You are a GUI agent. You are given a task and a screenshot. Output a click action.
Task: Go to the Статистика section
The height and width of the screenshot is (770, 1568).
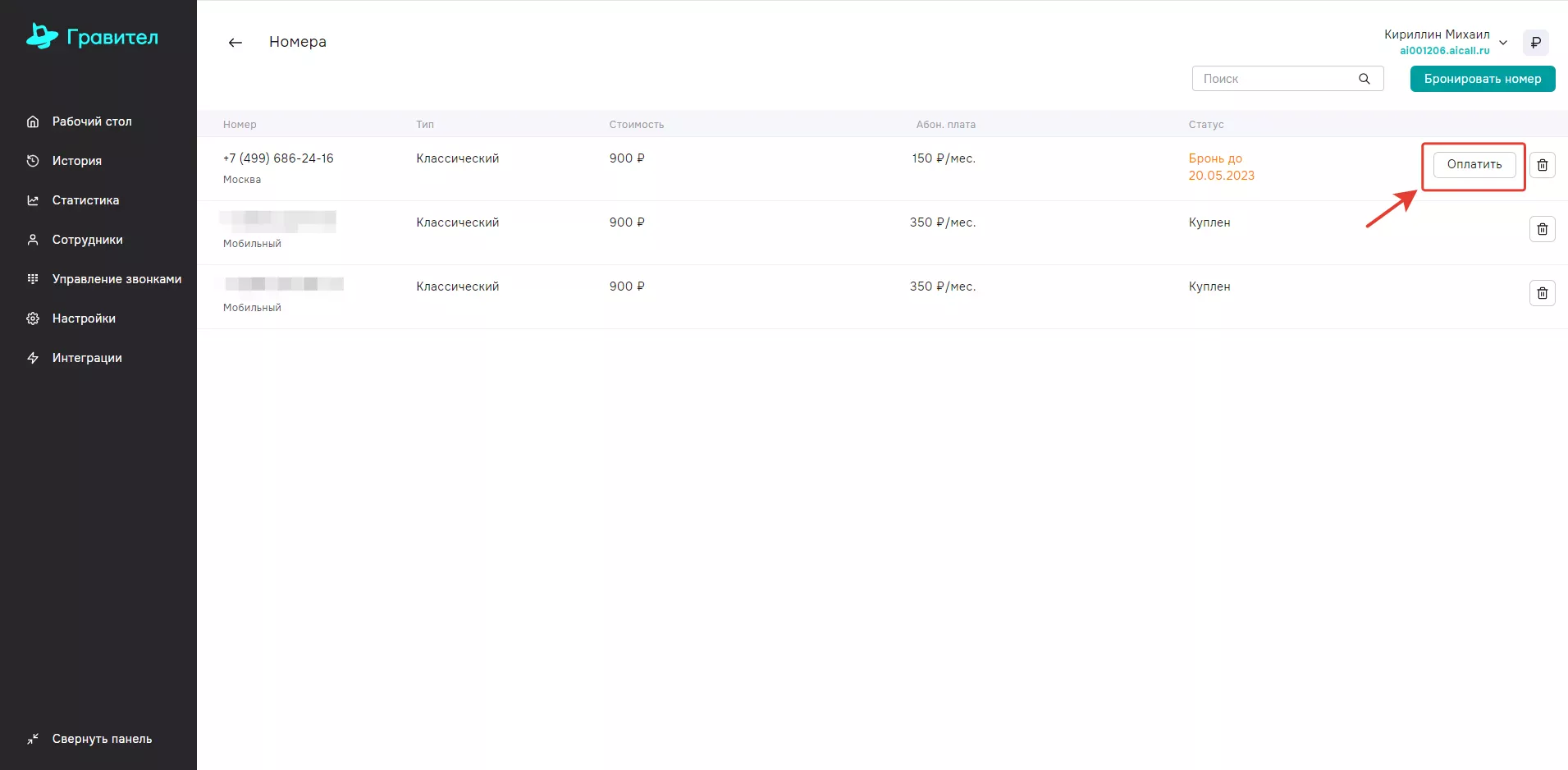pyautogui.click(x=85, y=200)
